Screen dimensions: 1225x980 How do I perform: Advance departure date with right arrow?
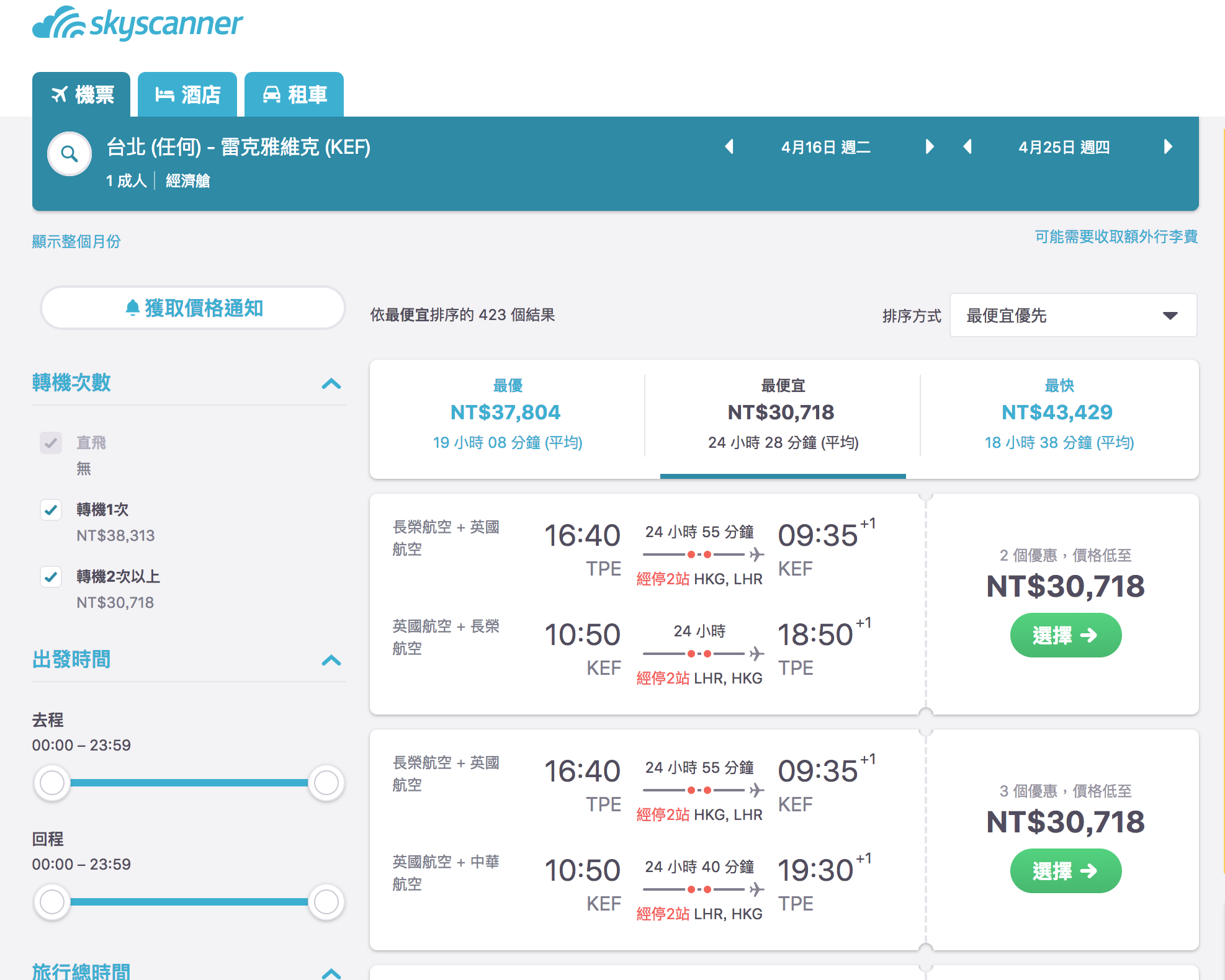click(x=929, y=147)
